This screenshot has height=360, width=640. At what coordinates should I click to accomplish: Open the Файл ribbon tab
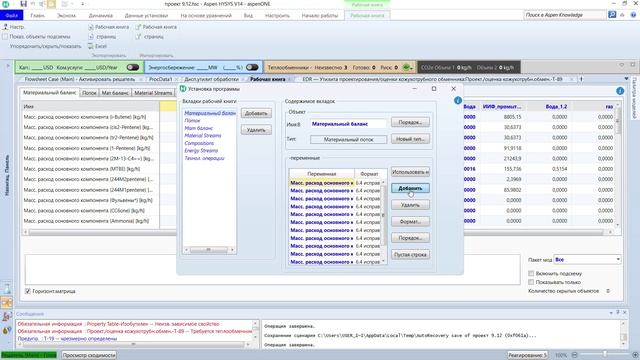pos(11,16)
